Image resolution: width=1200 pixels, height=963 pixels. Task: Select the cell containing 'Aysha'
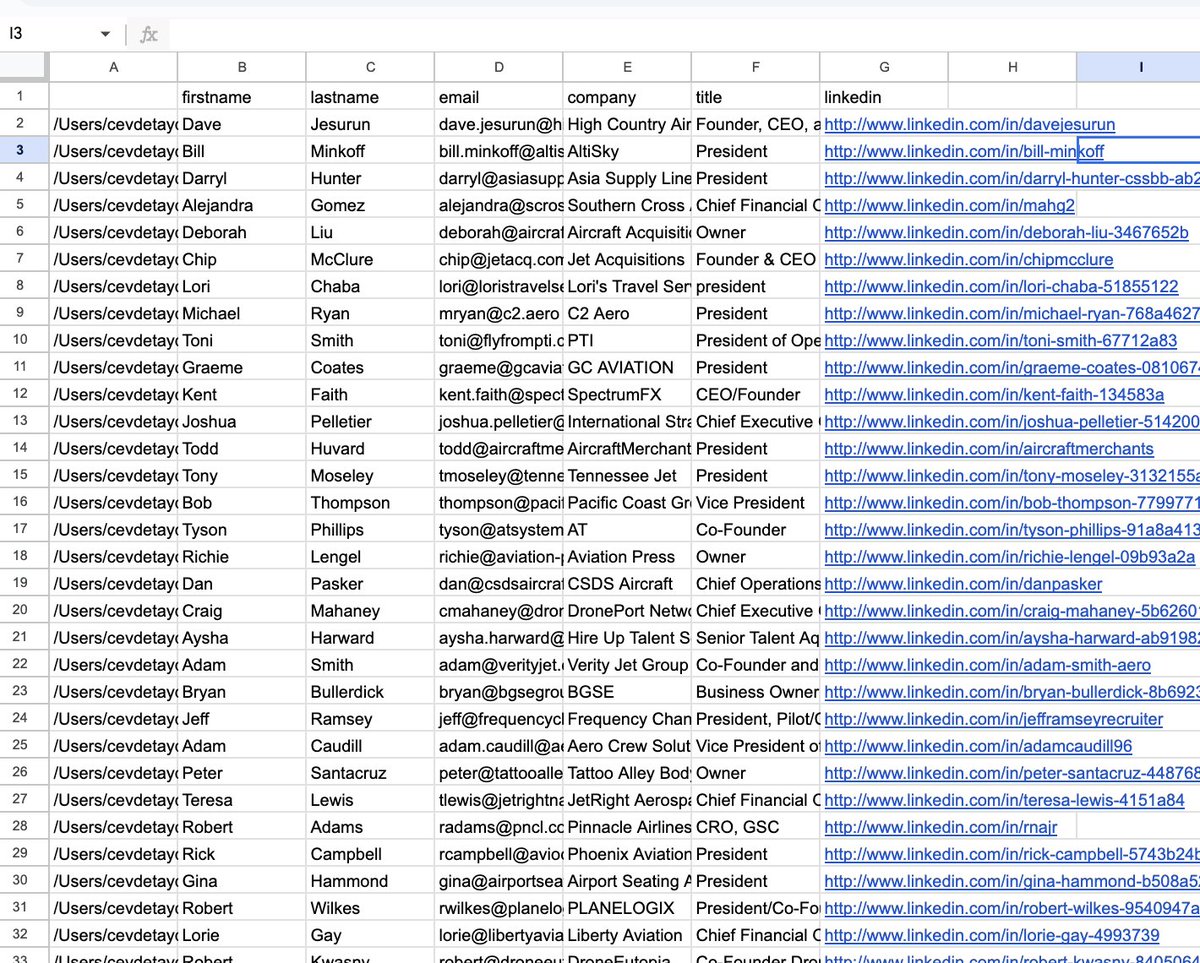pos(242,637)
